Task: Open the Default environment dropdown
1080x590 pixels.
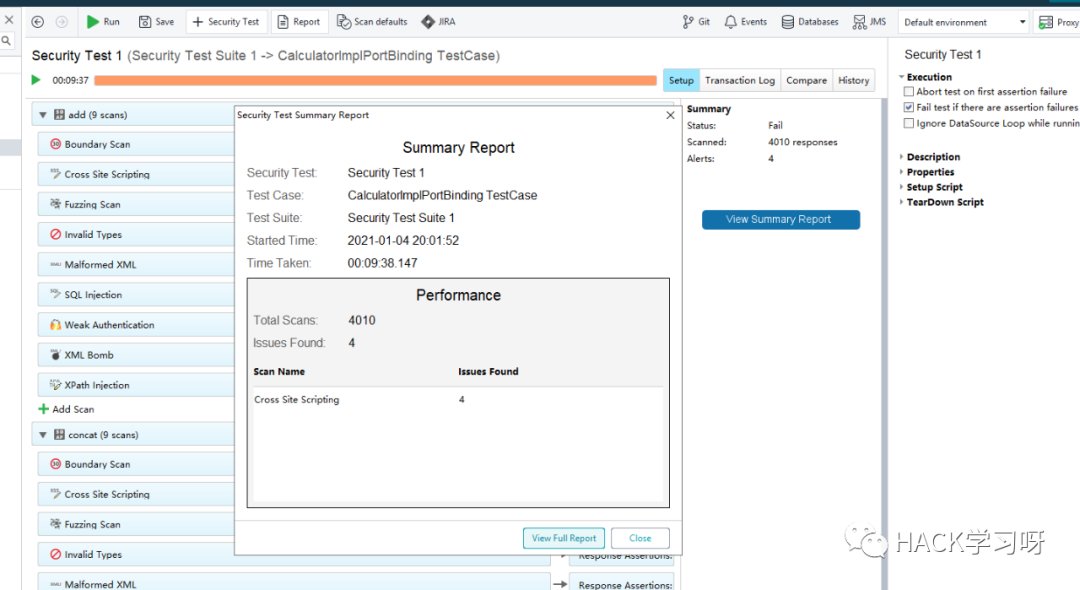Action: [963, 22]
